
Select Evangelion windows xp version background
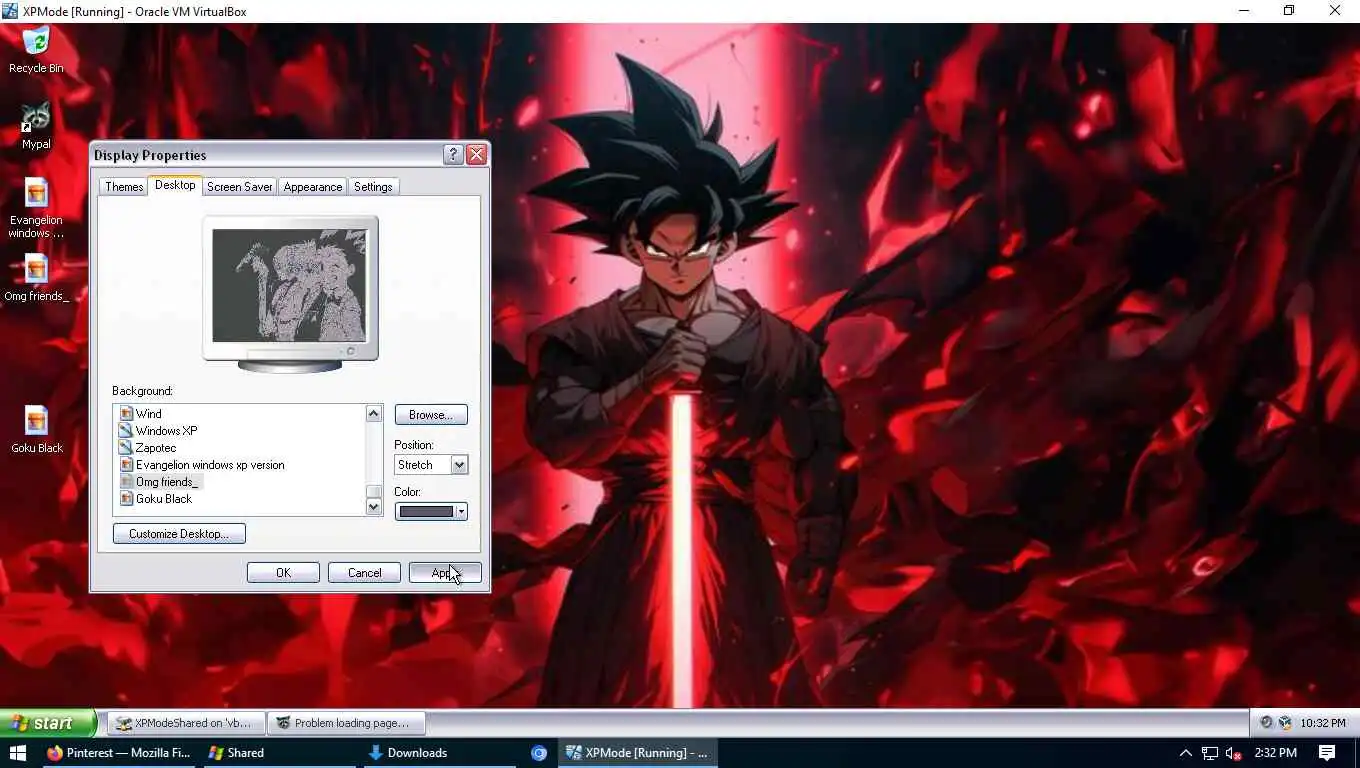[x=210, y=465]
